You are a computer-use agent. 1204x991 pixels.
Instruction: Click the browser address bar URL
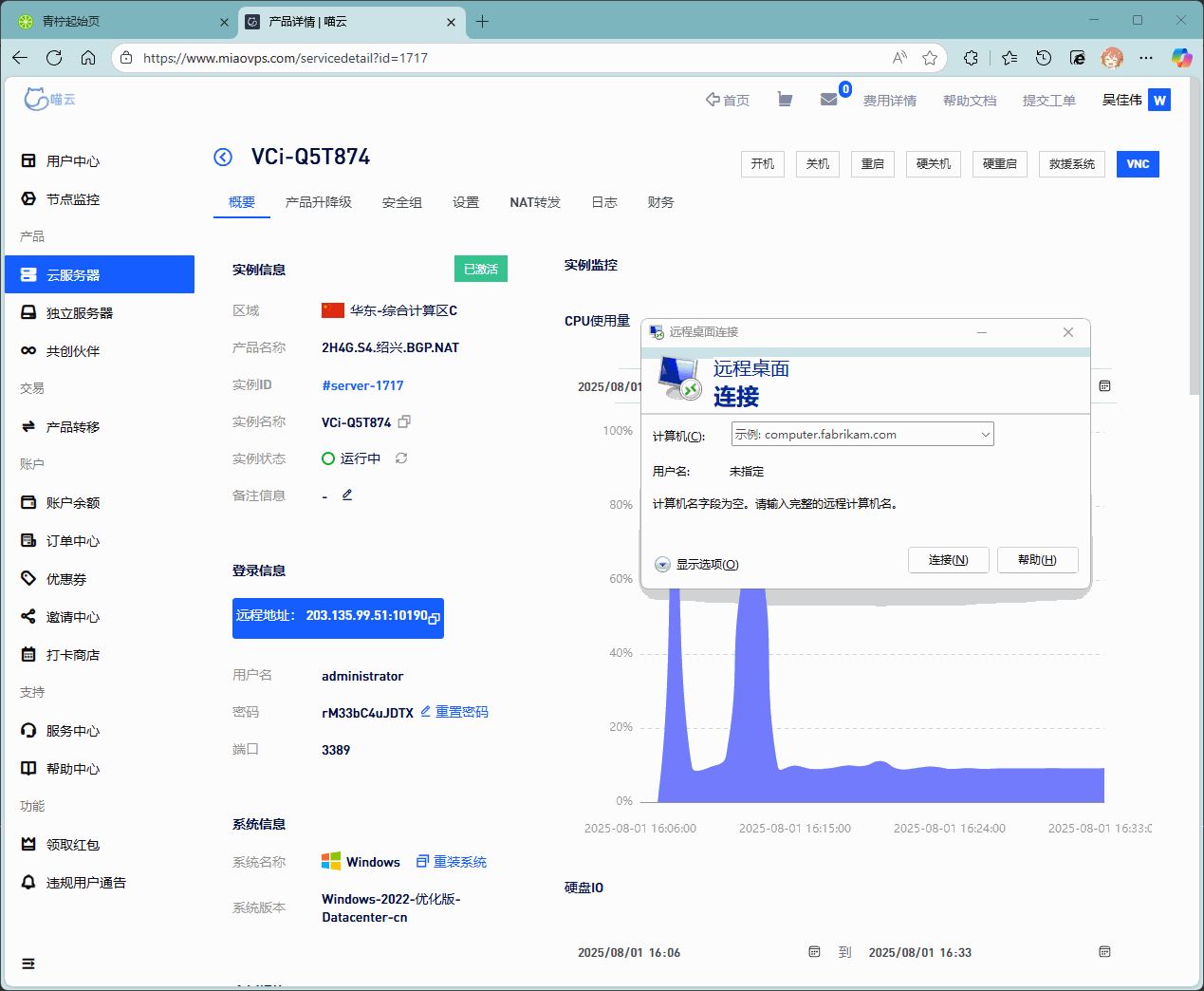[x=286, y=58]
